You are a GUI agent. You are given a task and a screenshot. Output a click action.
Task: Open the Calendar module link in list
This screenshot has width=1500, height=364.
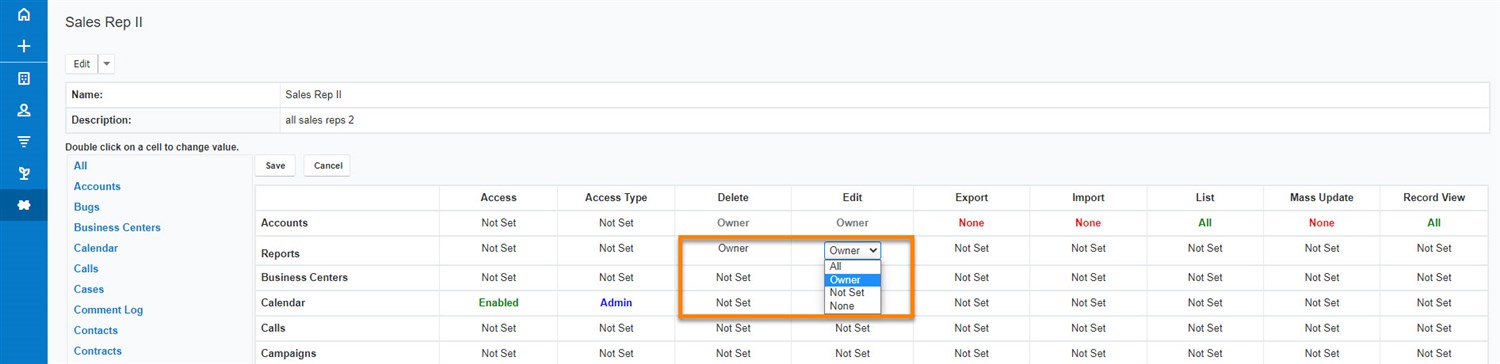[x=96, y=248]
